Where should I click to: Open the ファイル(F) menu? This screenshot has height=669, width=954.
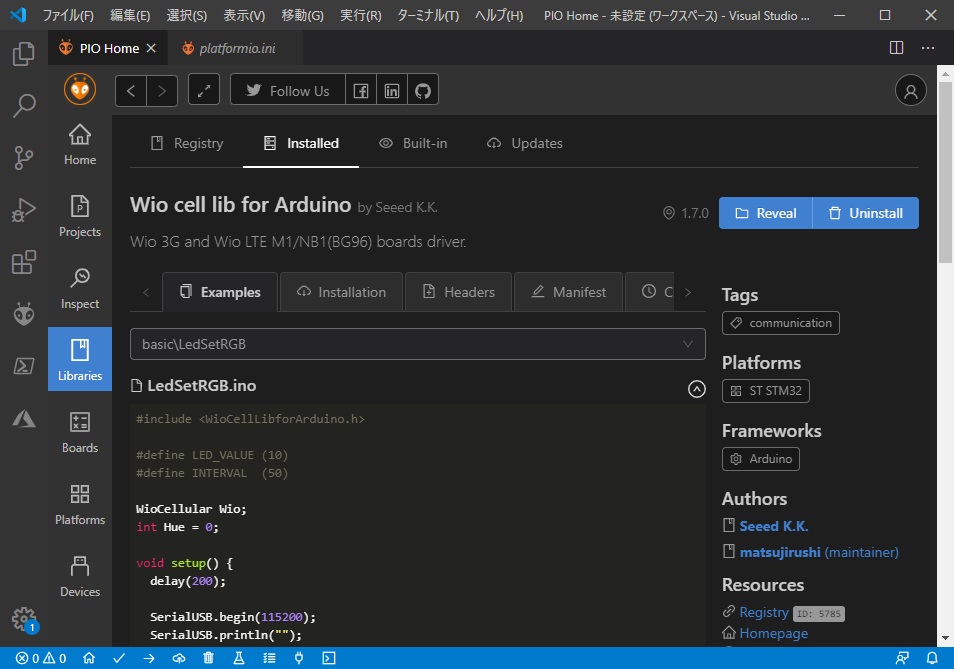(x=68, y=15)
